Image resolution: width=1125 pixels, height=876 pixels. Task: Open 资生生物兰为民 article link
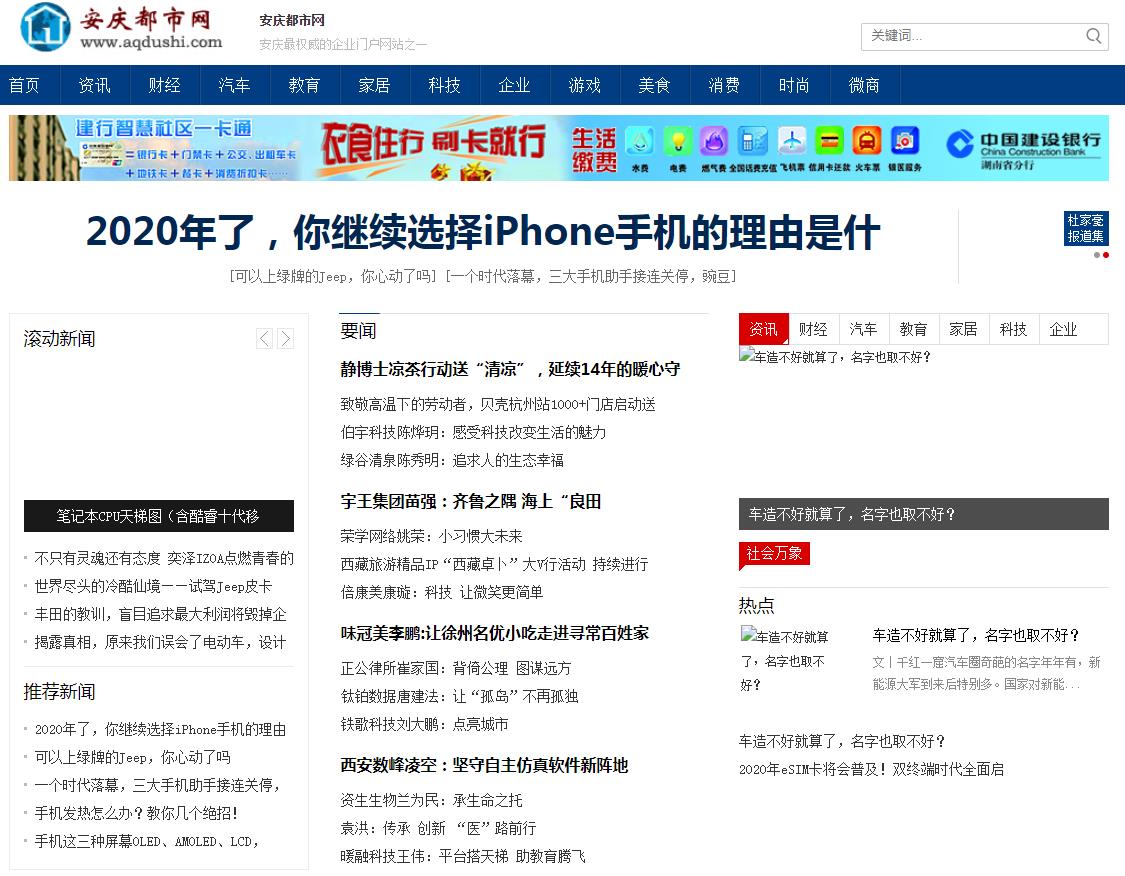(431, 801)
